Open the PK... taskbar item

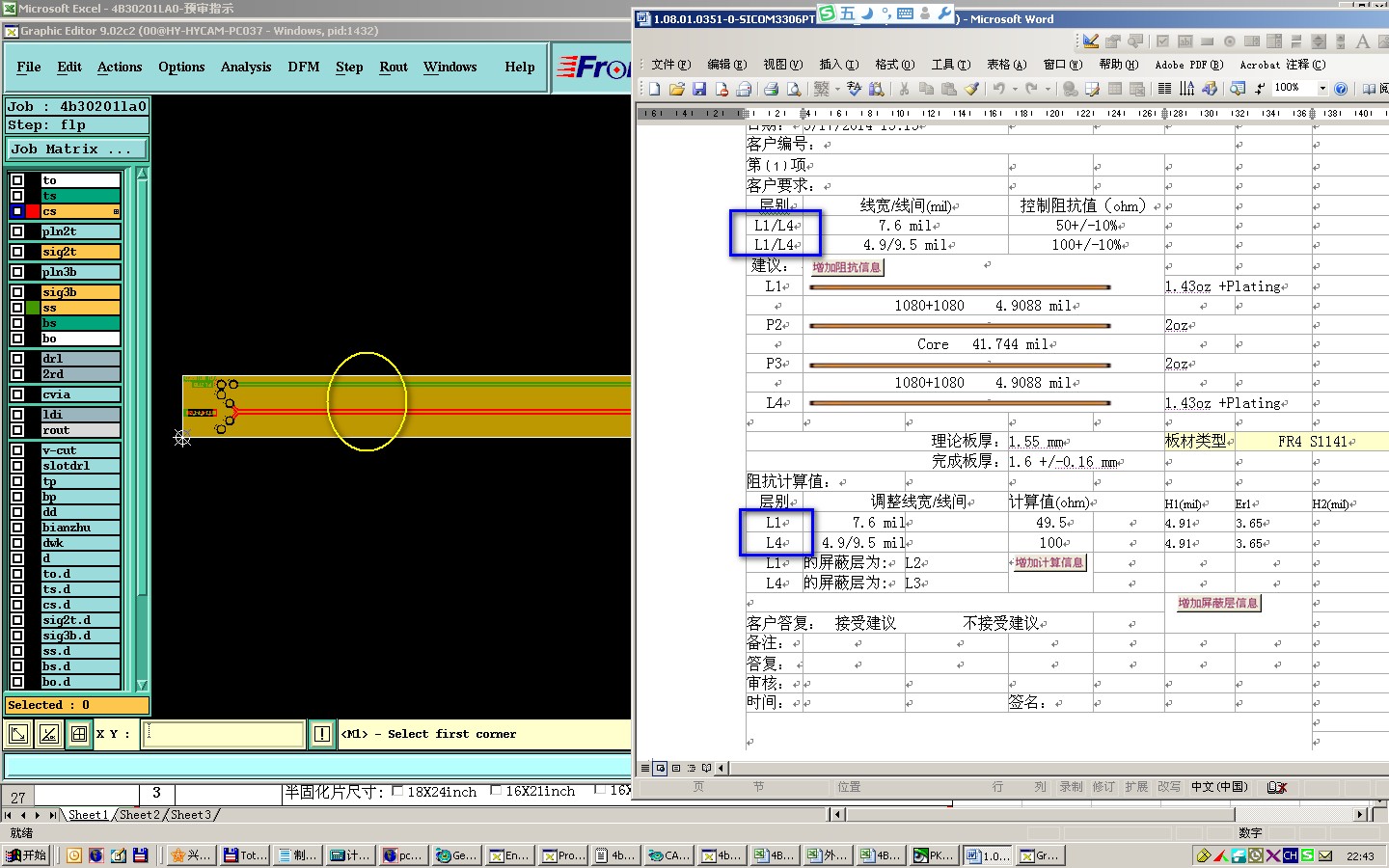(x=934, y=855)
